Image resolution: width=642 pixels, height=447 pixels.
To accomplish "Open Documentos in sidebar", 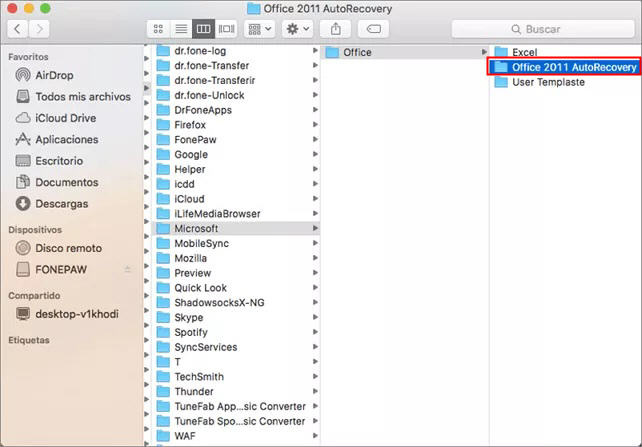I will (x=57, y=182).
